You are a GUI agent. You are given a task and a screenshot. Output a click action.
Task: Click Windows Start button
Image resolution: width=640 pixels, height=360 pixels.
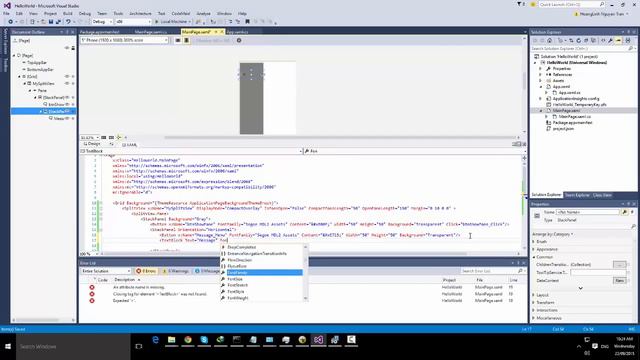[8, 347]
